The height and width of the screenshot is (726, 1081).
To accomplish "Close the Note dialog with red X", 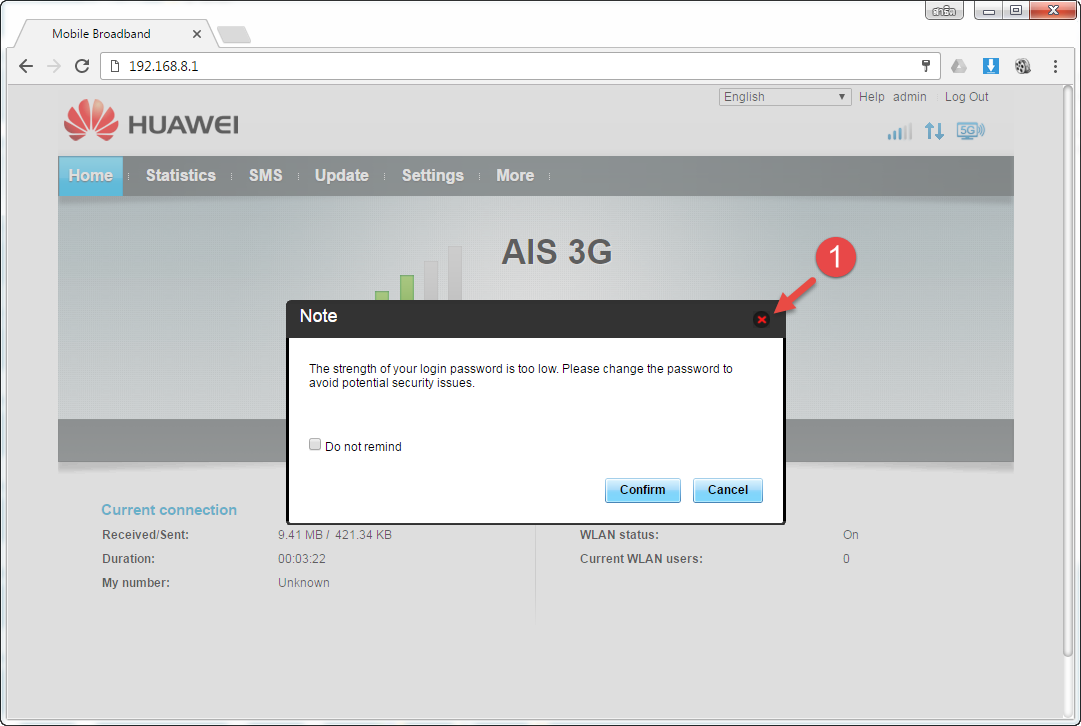I will [761, 319].
